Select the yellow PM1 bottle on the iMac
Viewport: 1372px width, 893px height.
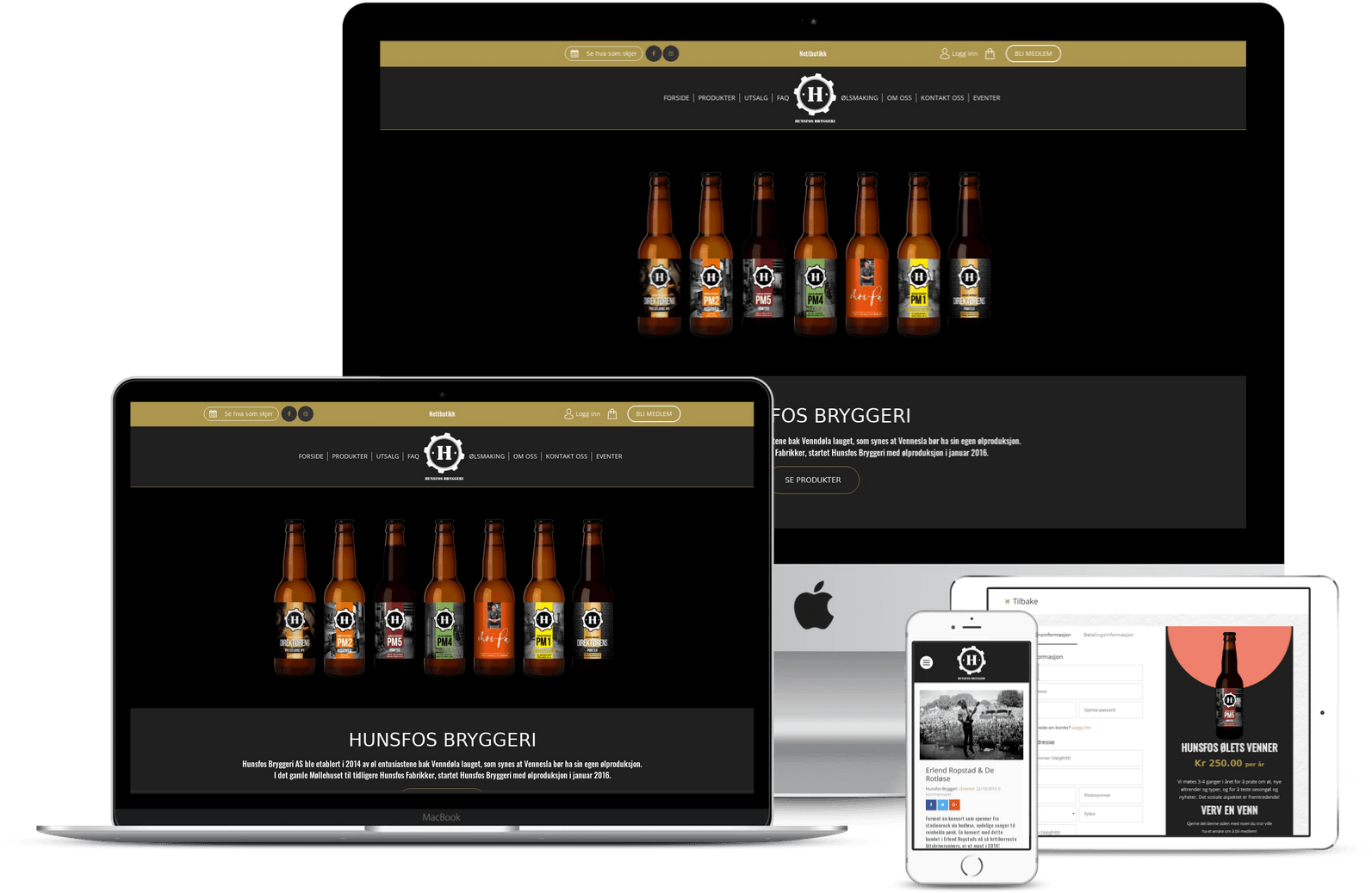[918, 252]
